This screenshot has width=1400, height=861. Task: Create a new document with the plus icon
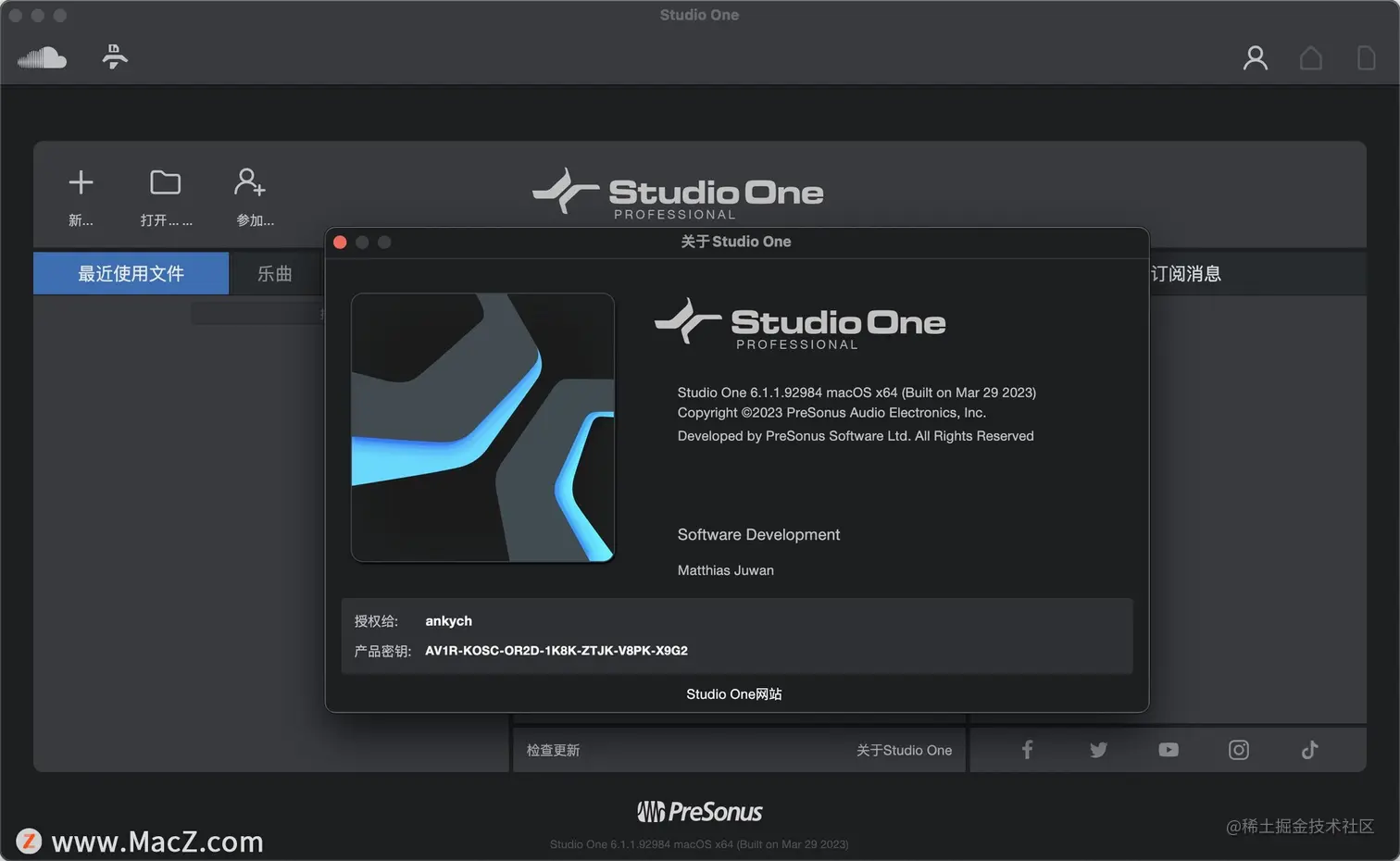pos(81,182)
